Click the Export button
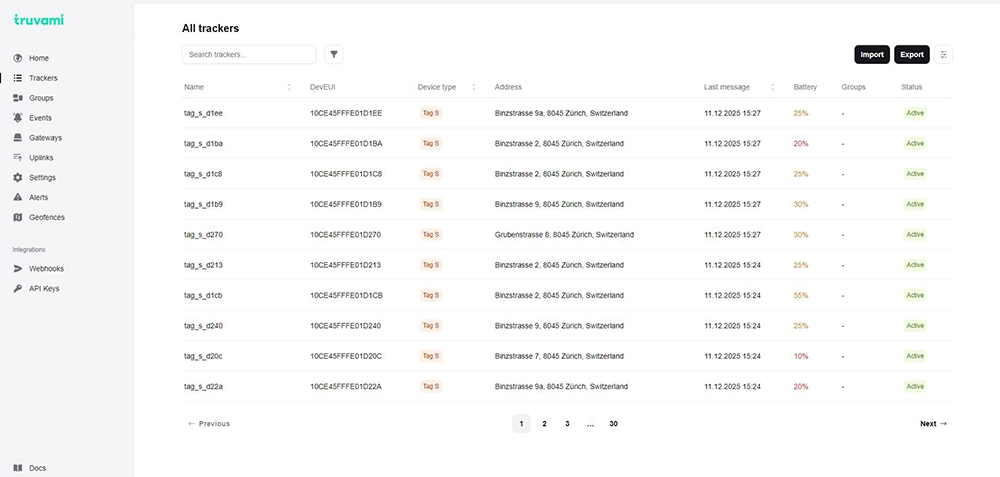This screenshot has width=1000, height=477. tap(911, 55)
